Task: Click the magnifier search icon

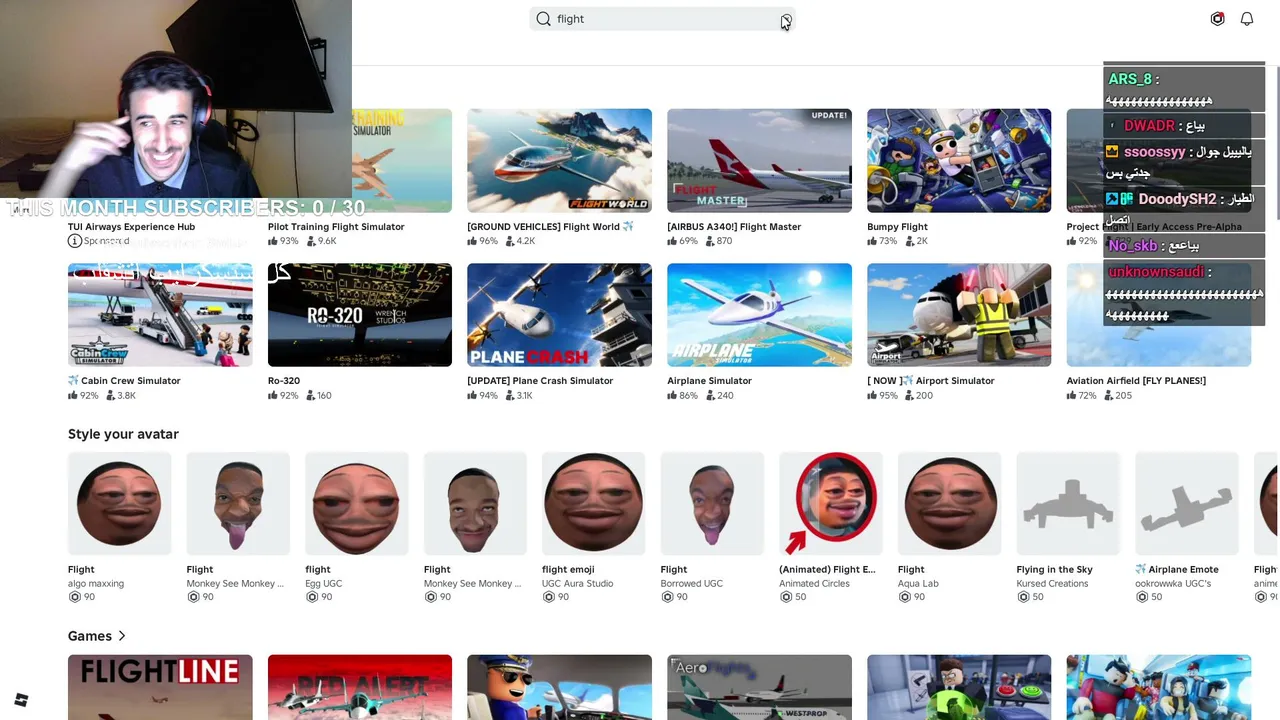Action: [x=543, y=19]
